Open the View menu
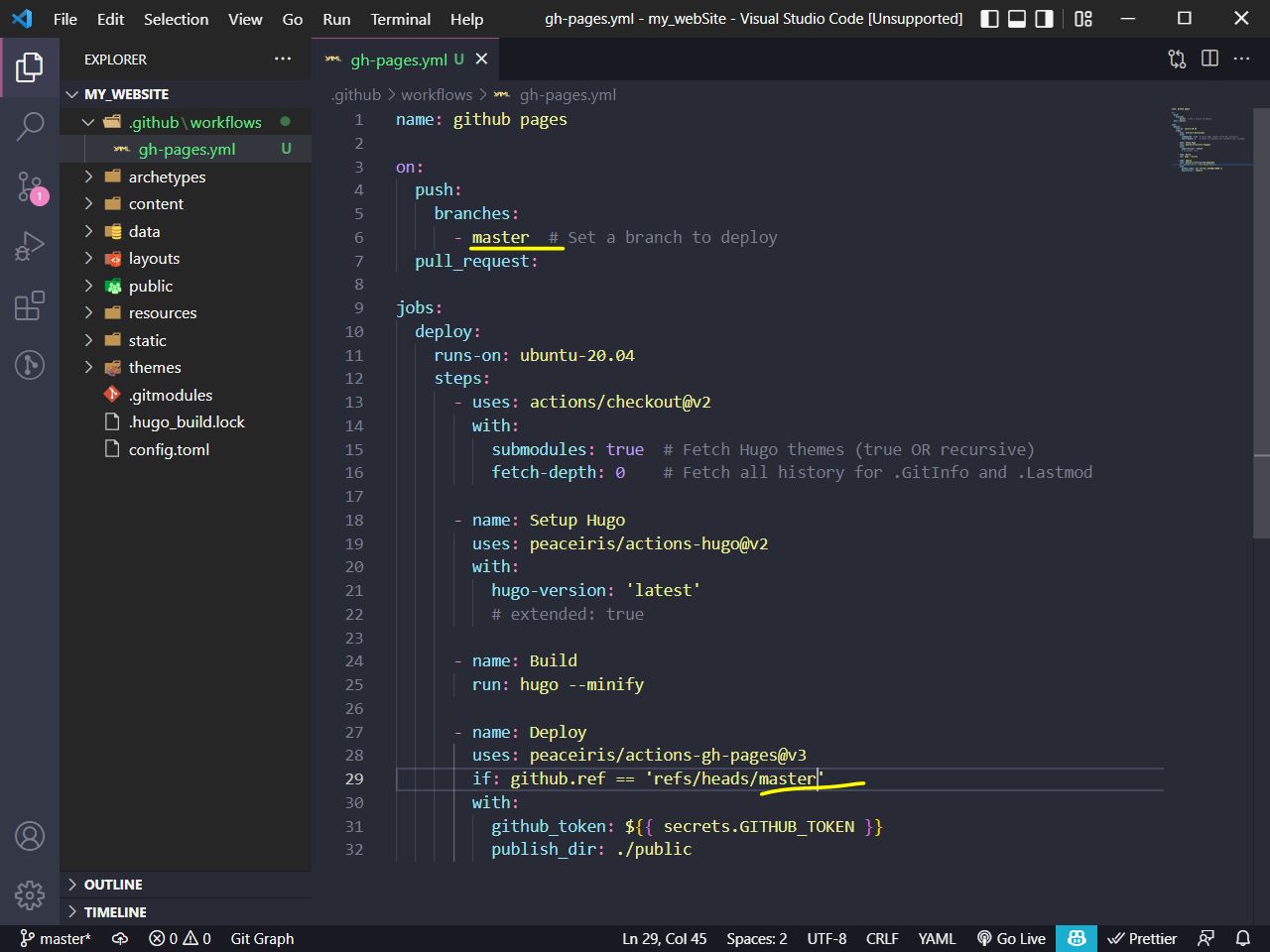 pos(245,19)
